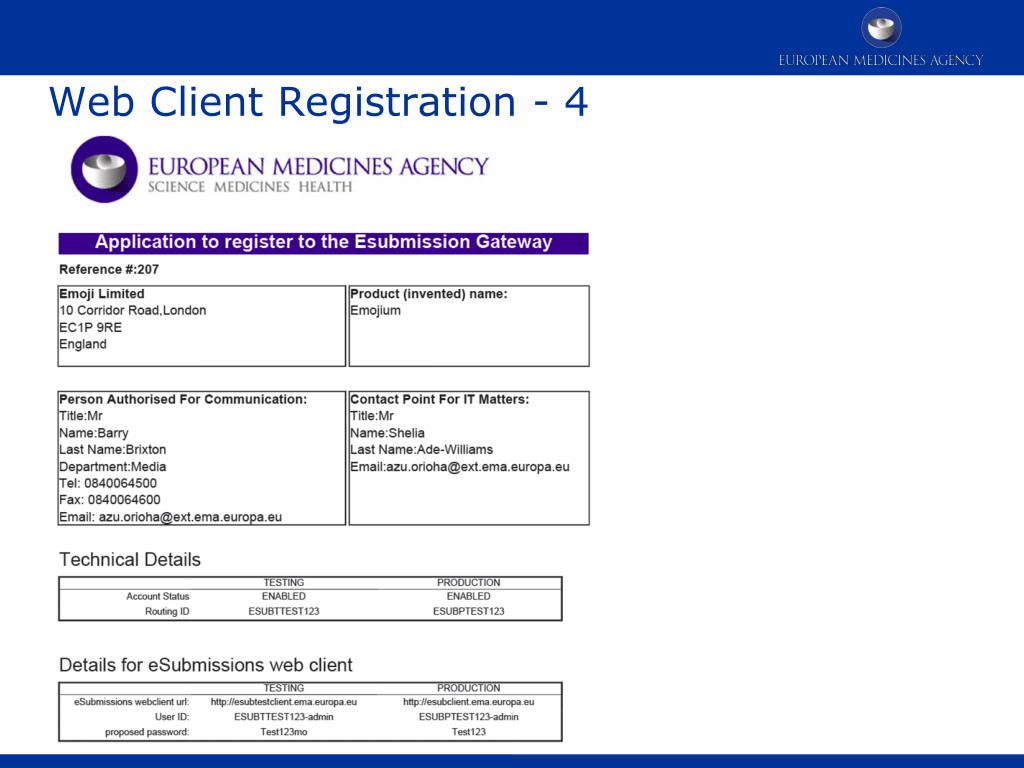Click 'eSubmissions webclient url:' label
Viewport: 1024px width, 768px height.
131,702
